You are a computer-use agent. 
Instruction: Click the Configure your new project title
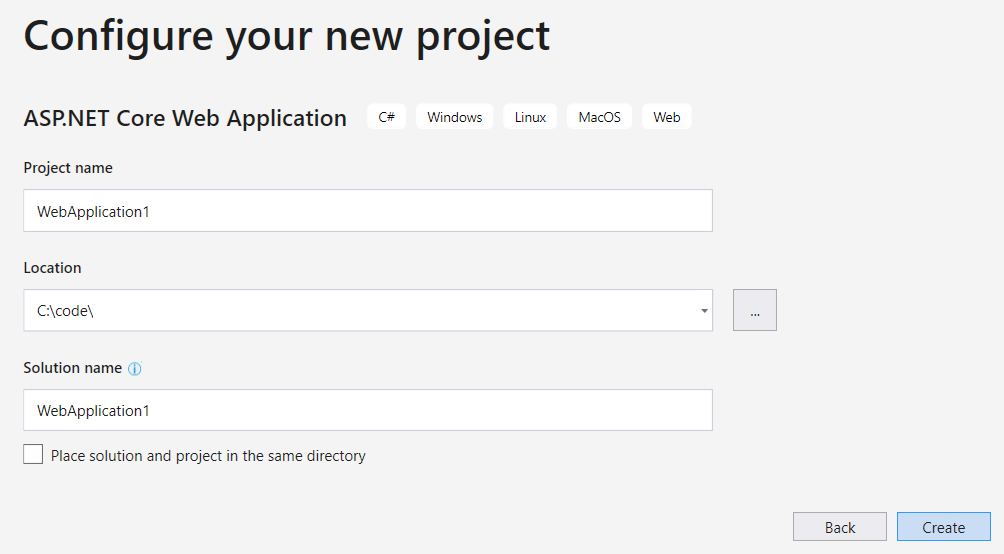(x=286, y=35)
